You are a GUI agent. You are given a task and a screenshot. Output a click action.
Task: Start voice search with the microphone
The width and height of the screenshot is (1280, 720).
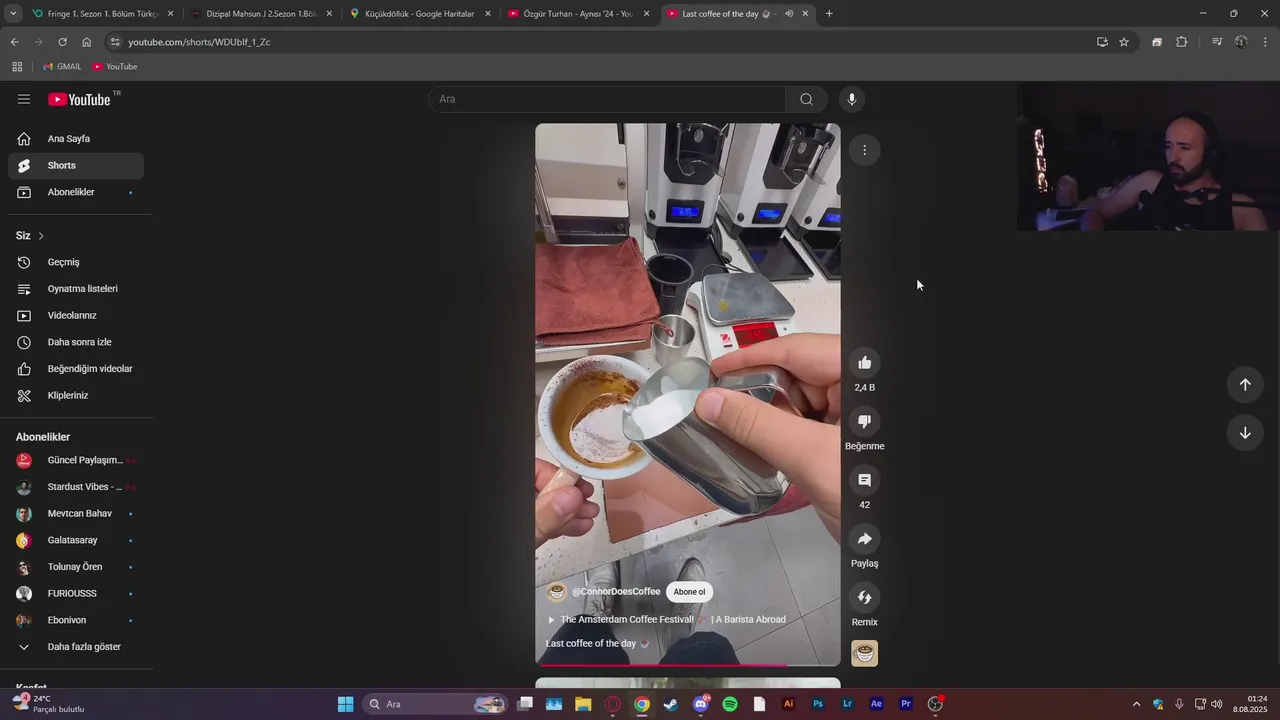click(852, 99)
